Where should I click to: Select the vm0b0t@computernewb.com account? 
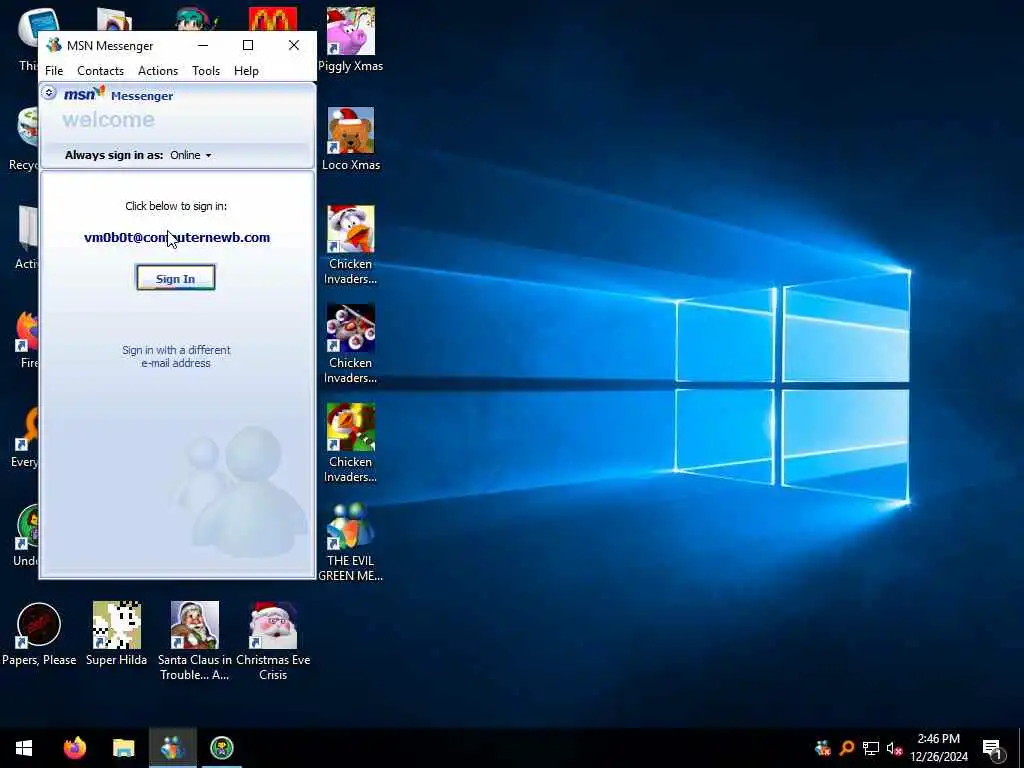177,238
